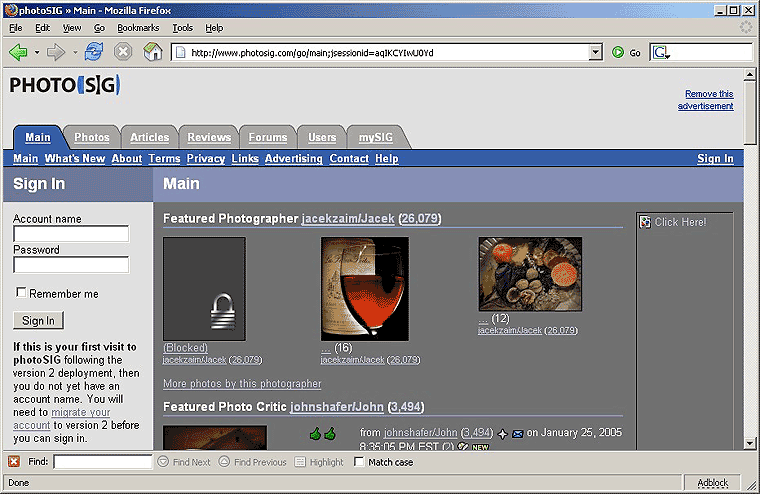
Task: Switch to the Articles tab
Action: pos(149,137)
